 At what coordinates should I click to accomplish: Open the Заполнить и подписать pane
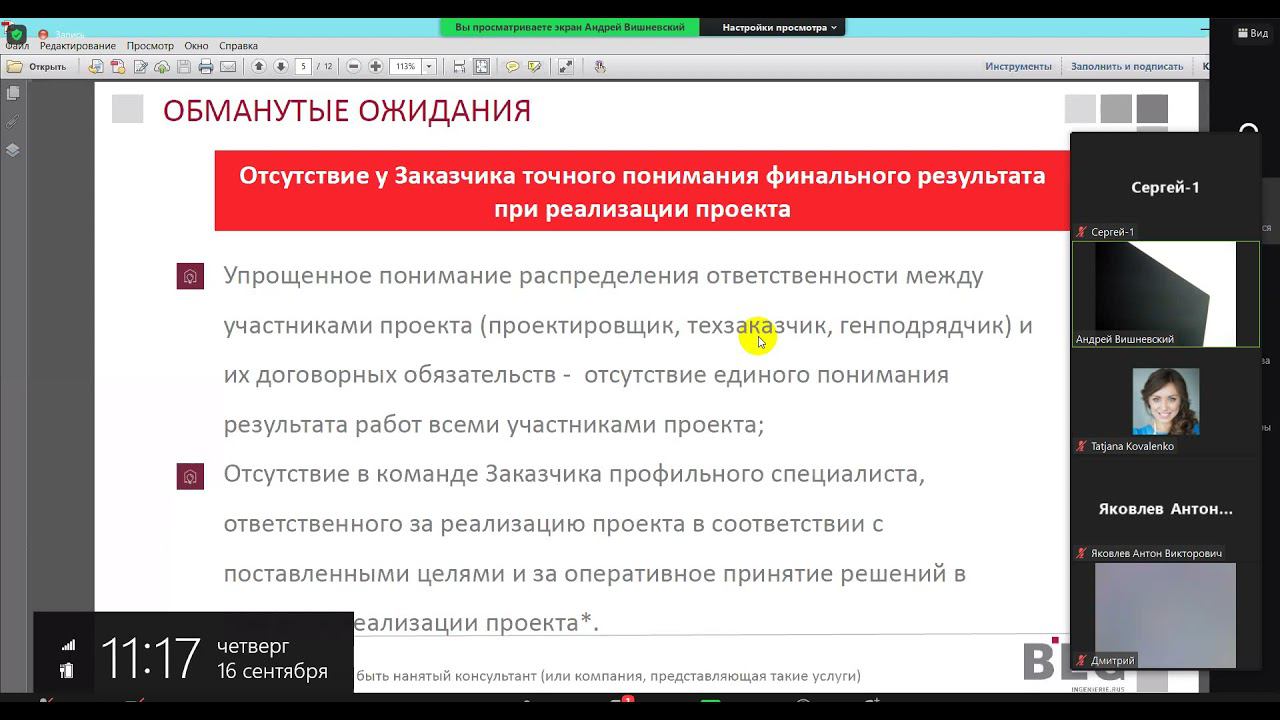tap(1127, 67)
